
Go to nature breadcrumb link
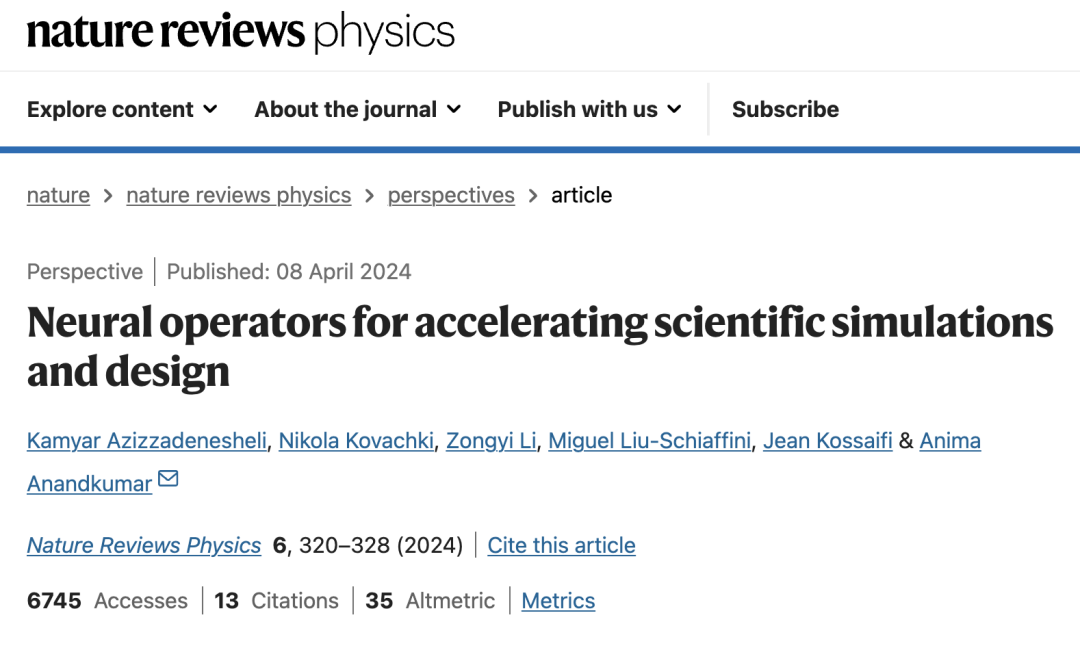(x=58, y=195)
